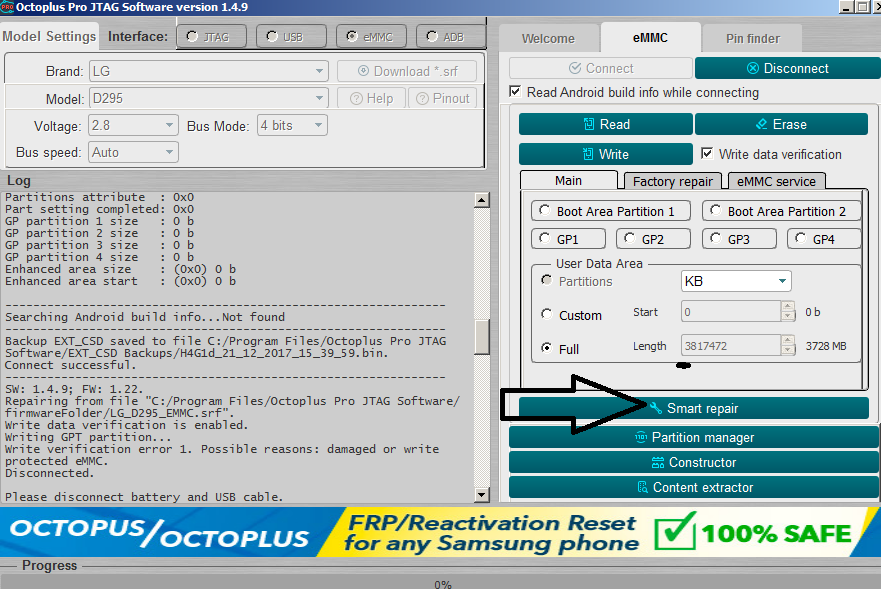
Task: Click the question mark icon on Help
Action: (356, 98)
